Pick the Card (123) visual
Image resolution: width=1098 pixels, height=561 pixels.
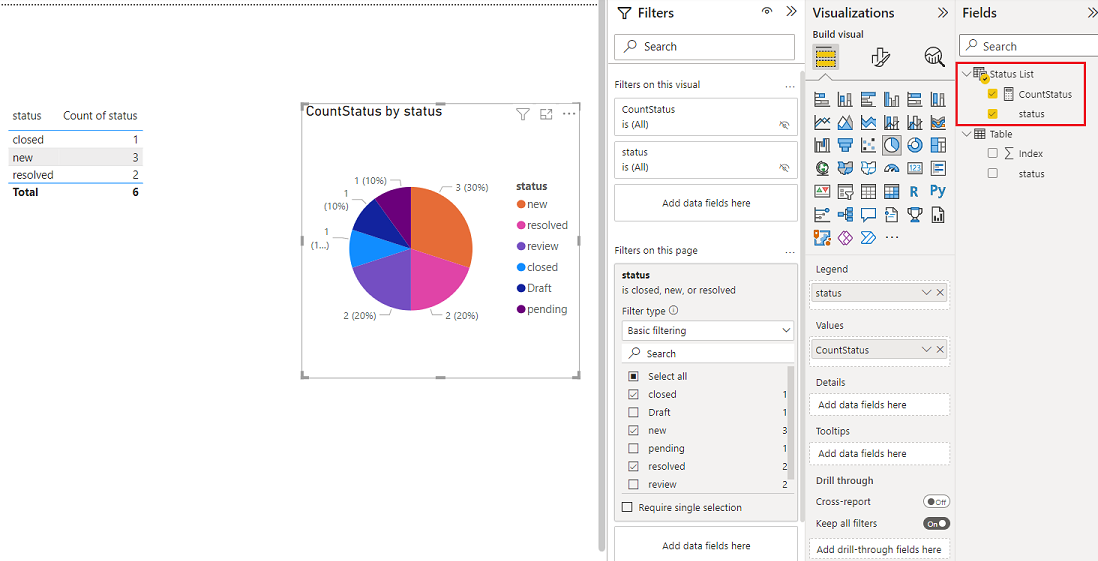point(915,168)
